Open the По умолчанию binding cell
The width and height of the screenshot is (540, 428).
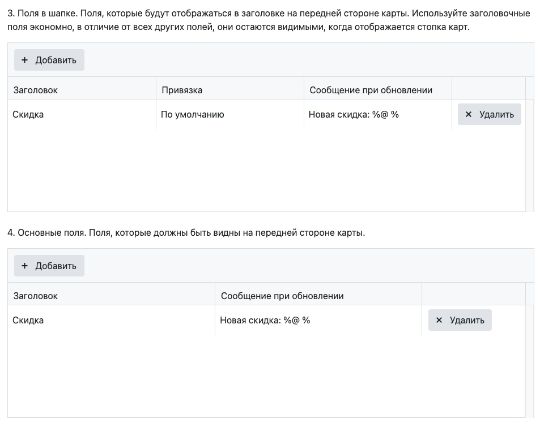[230, 114]
